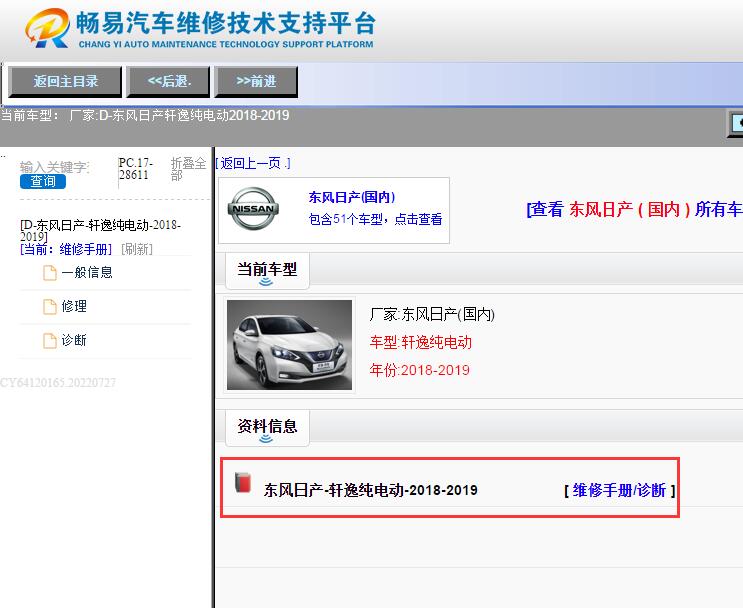Click PC.17-28611 code text

[x=136, y=169]
